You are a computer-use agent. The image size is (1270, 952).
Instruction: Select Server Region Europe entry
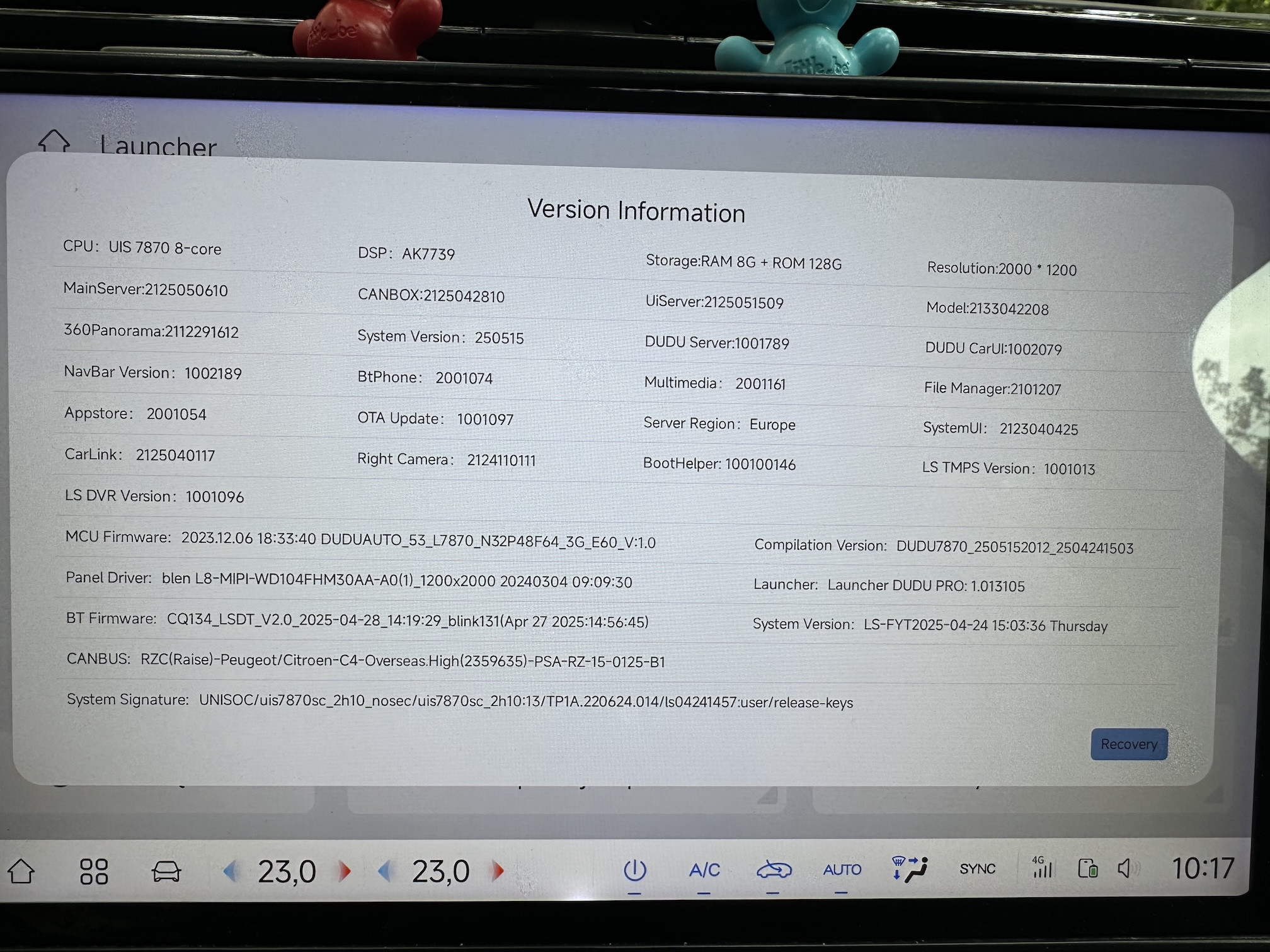coord(719,424)
